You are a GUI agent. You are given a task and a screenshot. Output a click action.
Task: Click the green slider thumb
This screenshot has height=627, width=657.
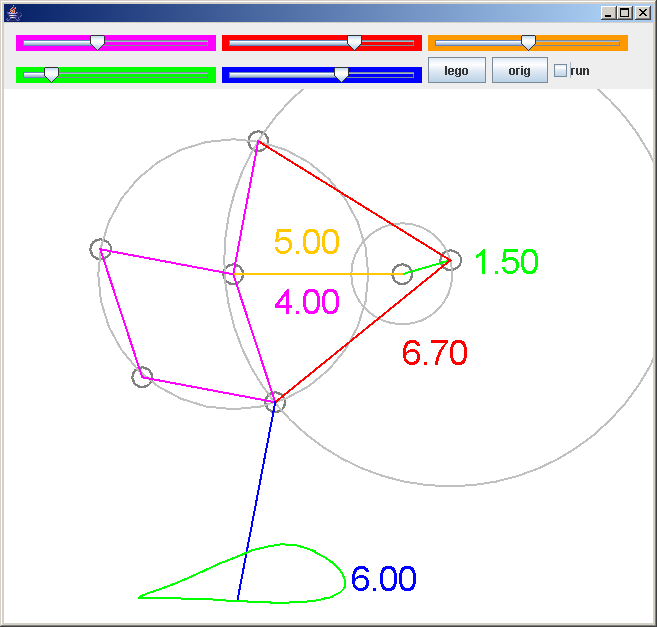52,75
